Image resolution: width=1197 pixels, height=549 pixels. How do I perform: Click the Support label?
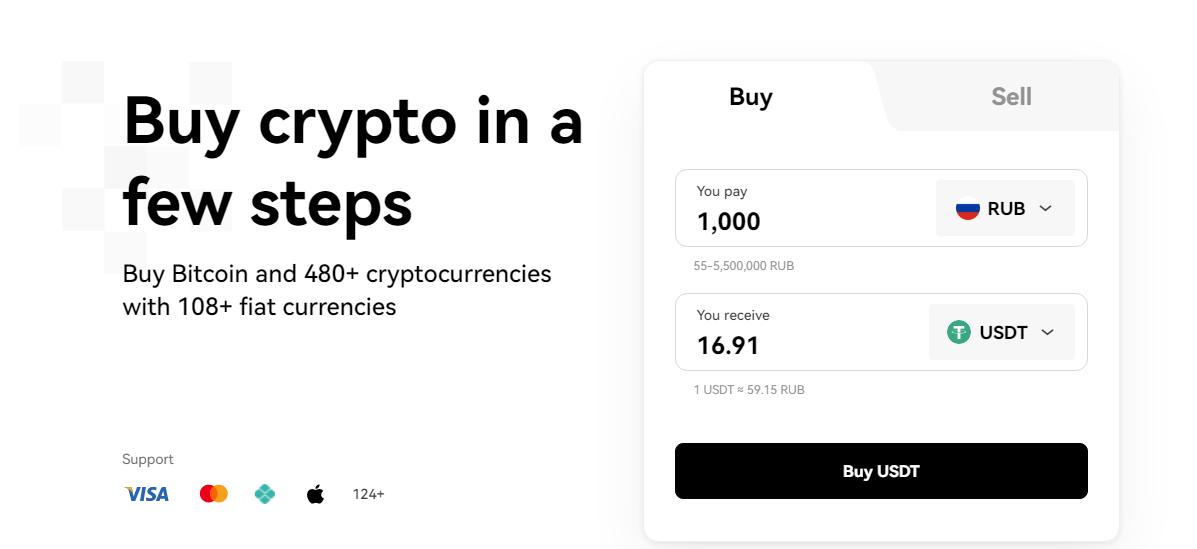(148, 459)
